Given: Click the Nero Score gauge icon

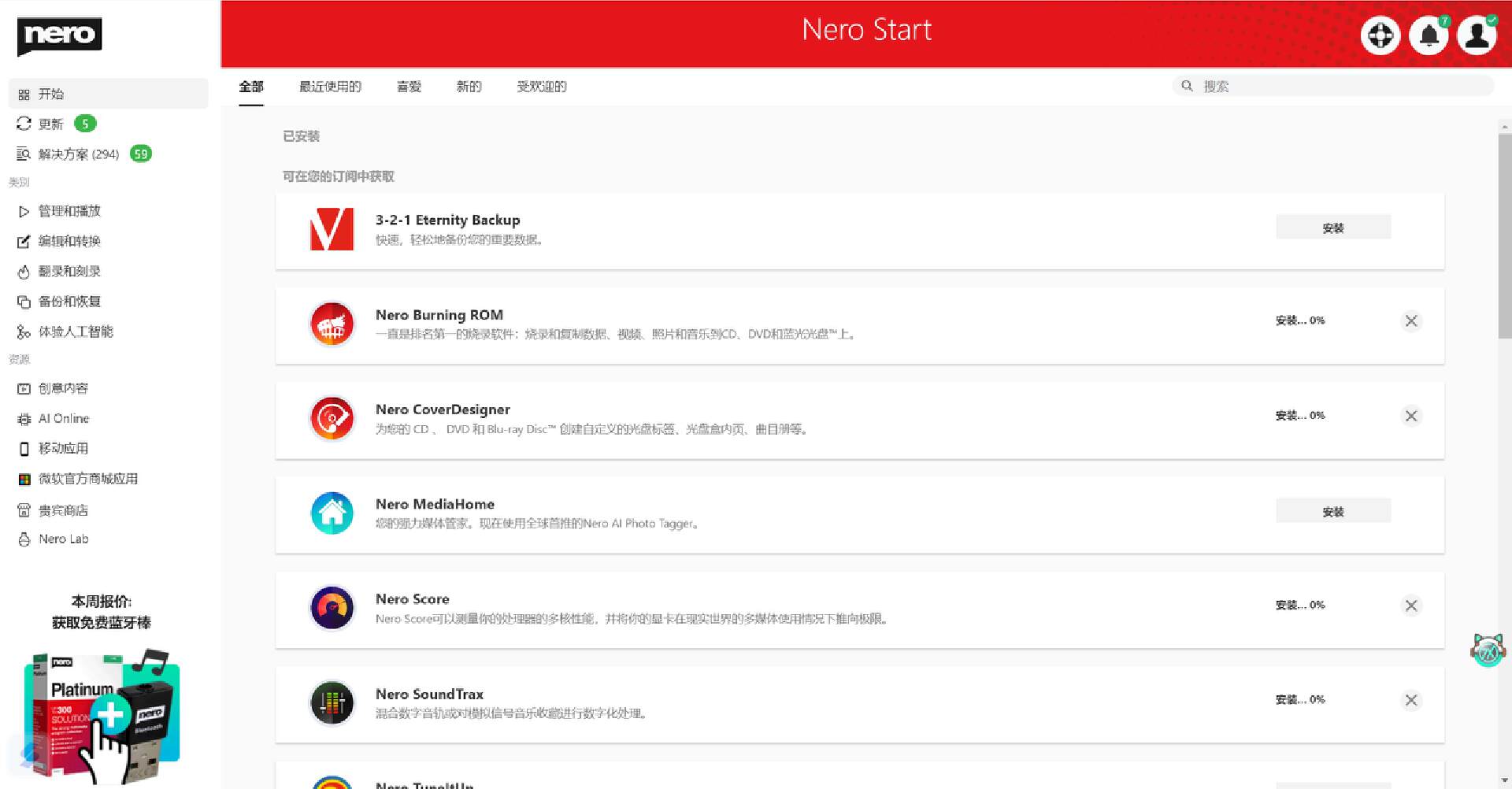Looking at the screenshot, I should [332, 608].
